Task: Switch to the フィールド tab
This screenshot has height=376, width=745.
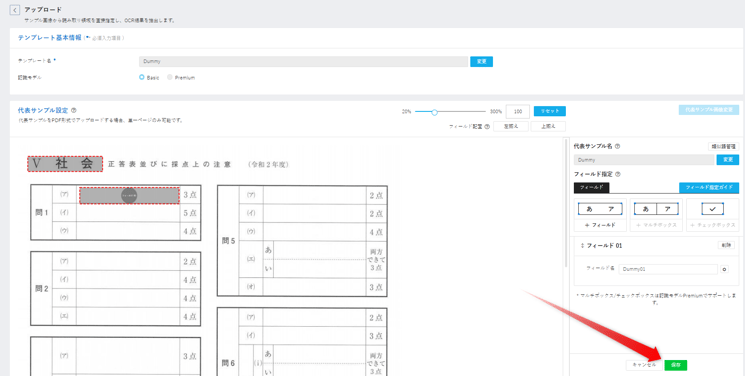Action: point(592,188)
